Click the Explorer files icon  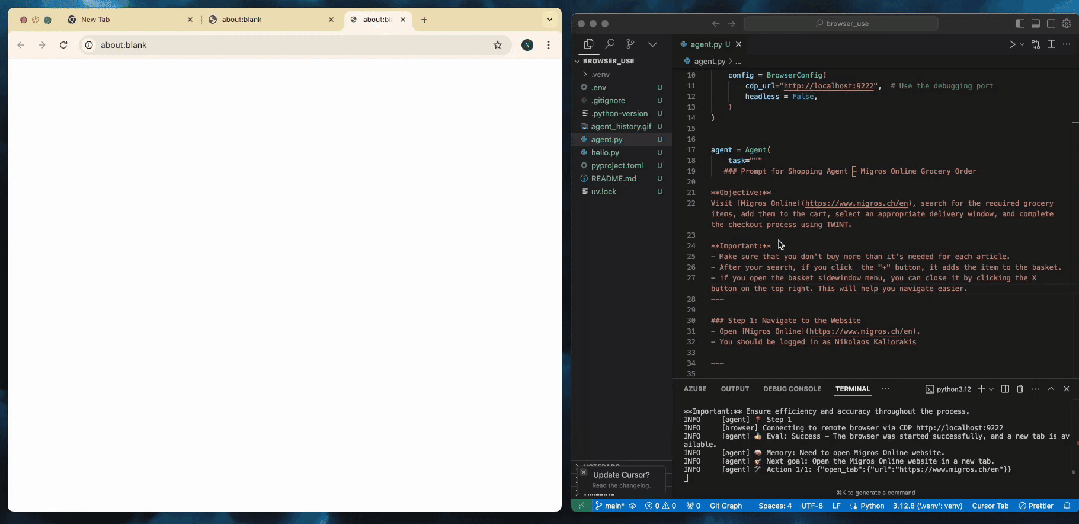[x=588, y=44]
